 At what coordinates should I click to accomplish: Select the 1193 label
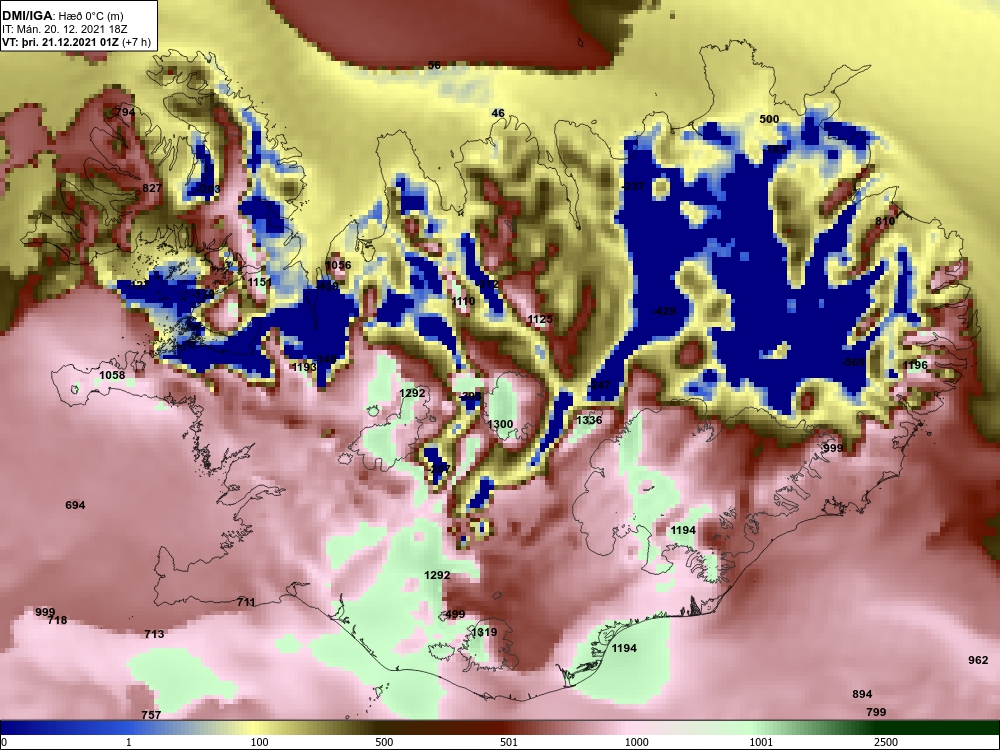304,367
